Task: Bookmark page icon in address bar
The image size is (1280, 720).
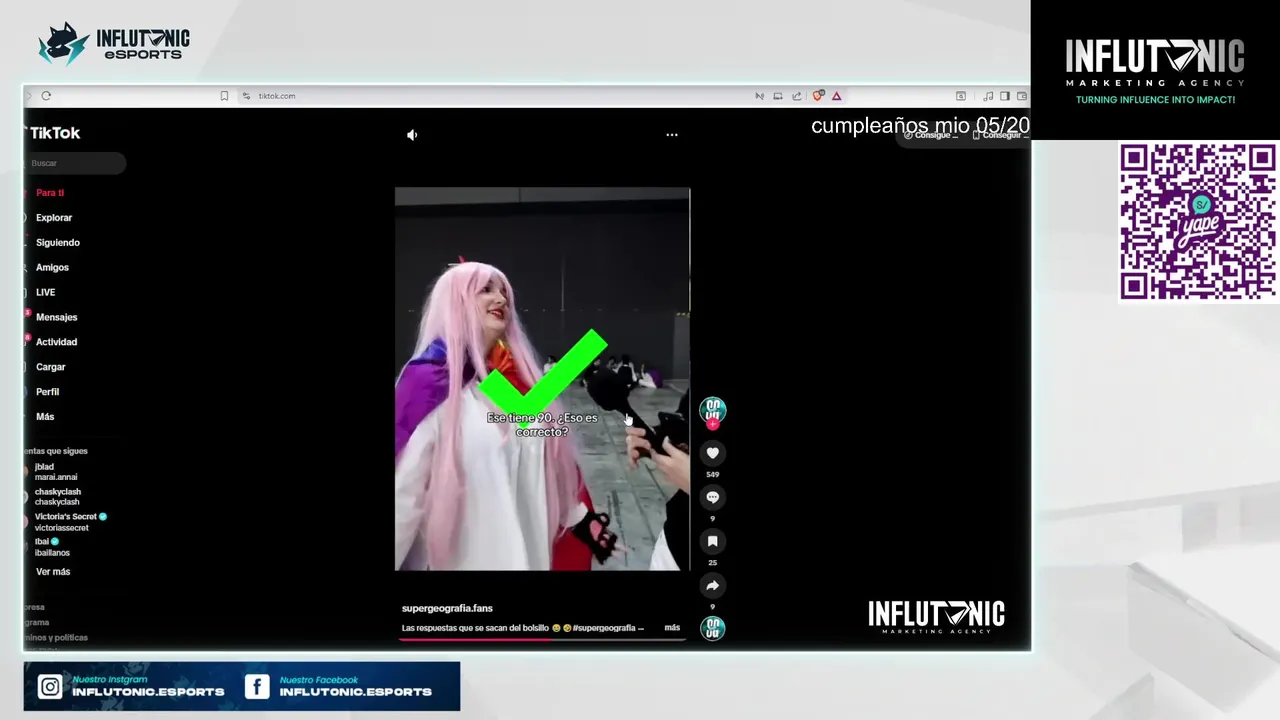Action: [x=224, y=96]
